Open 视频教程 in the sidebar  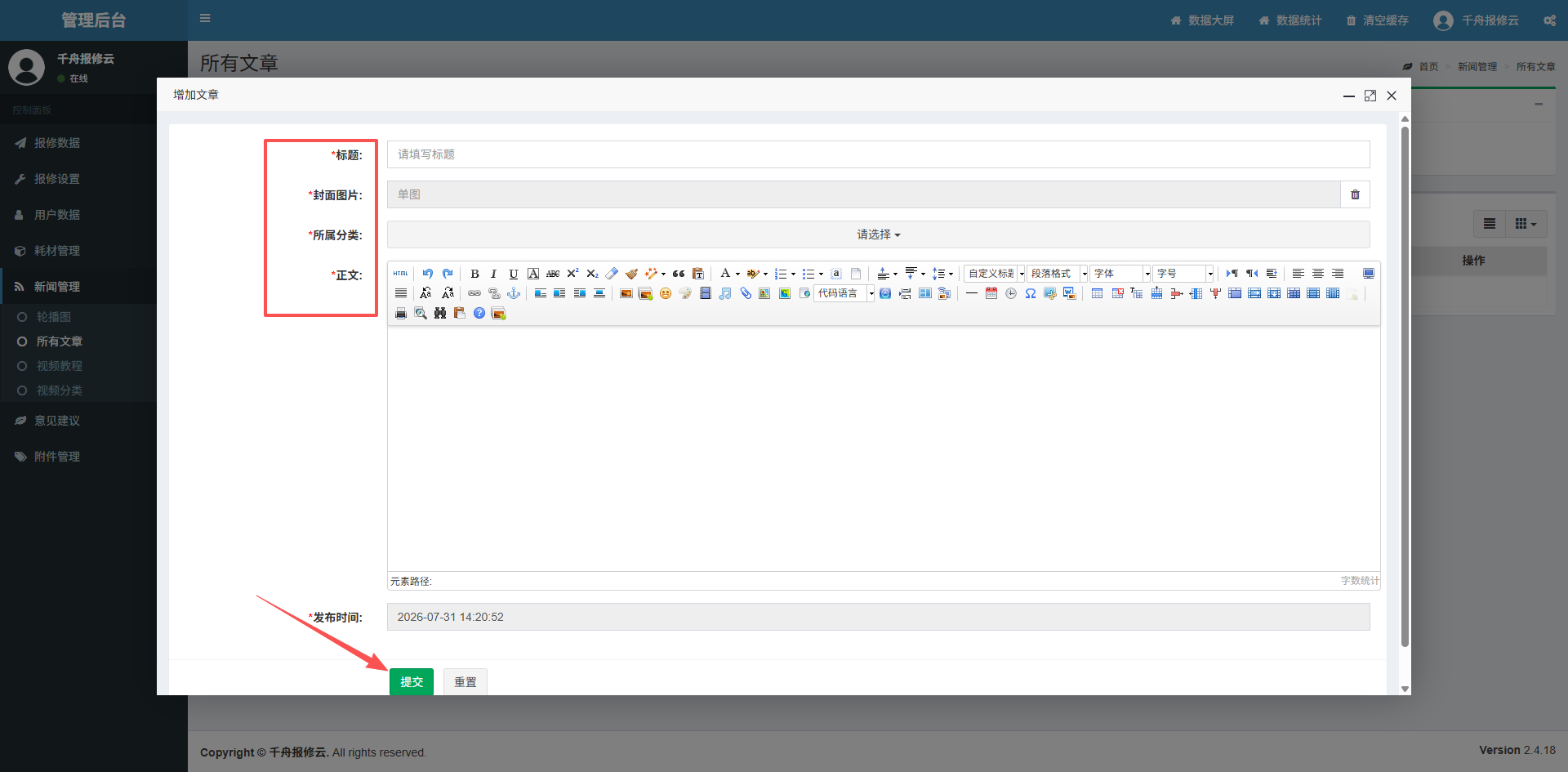[60, 366]
